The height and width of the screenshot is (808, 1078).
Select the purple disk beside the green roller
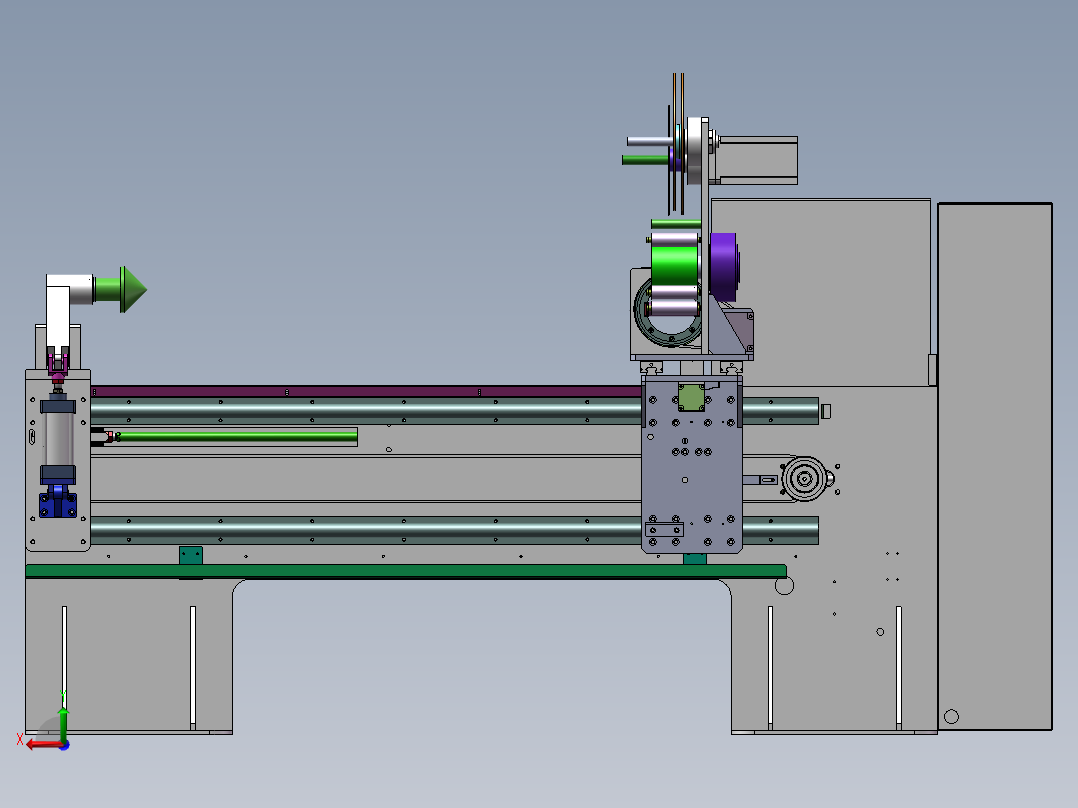click(x=724, y=267)
